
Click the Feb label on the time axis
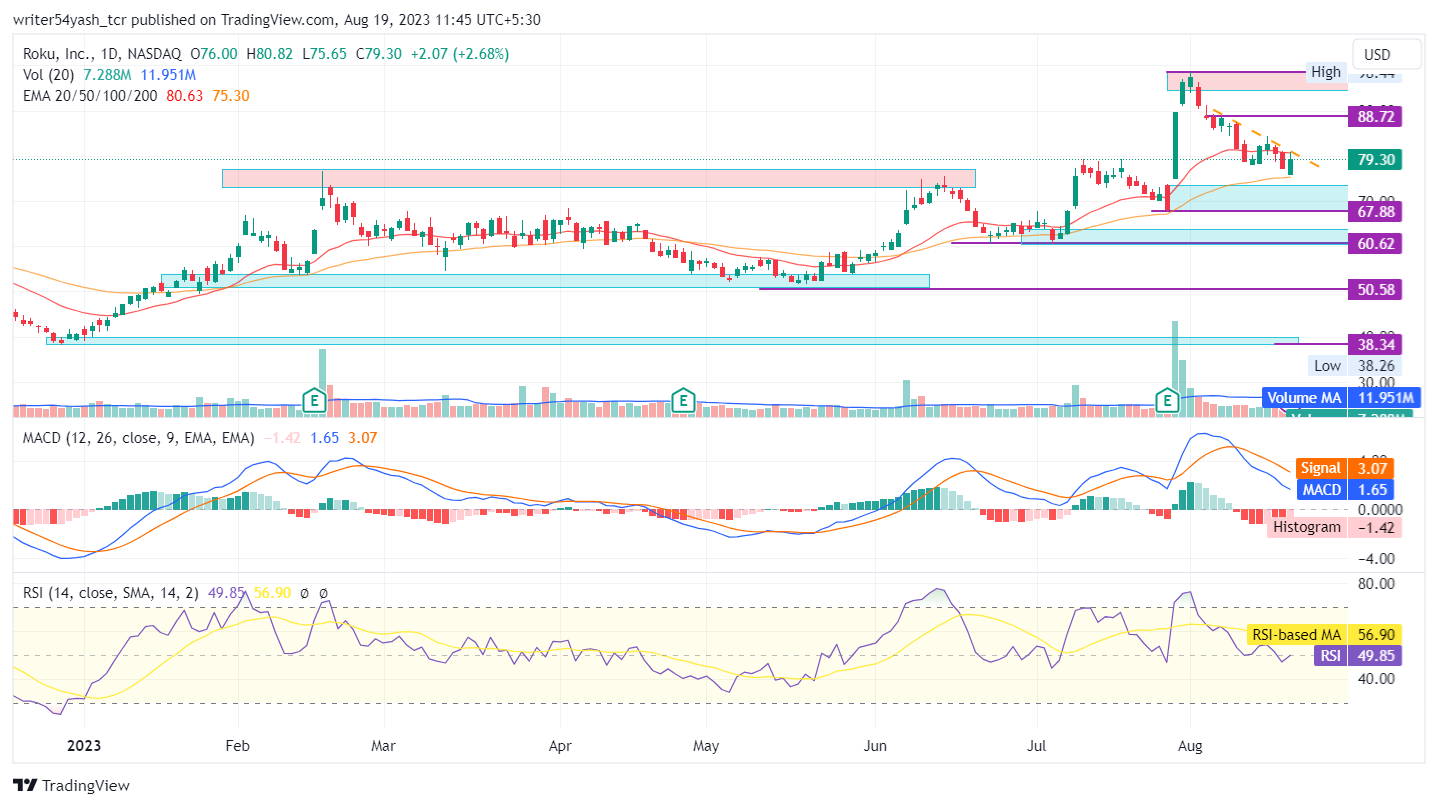(237, 745)
